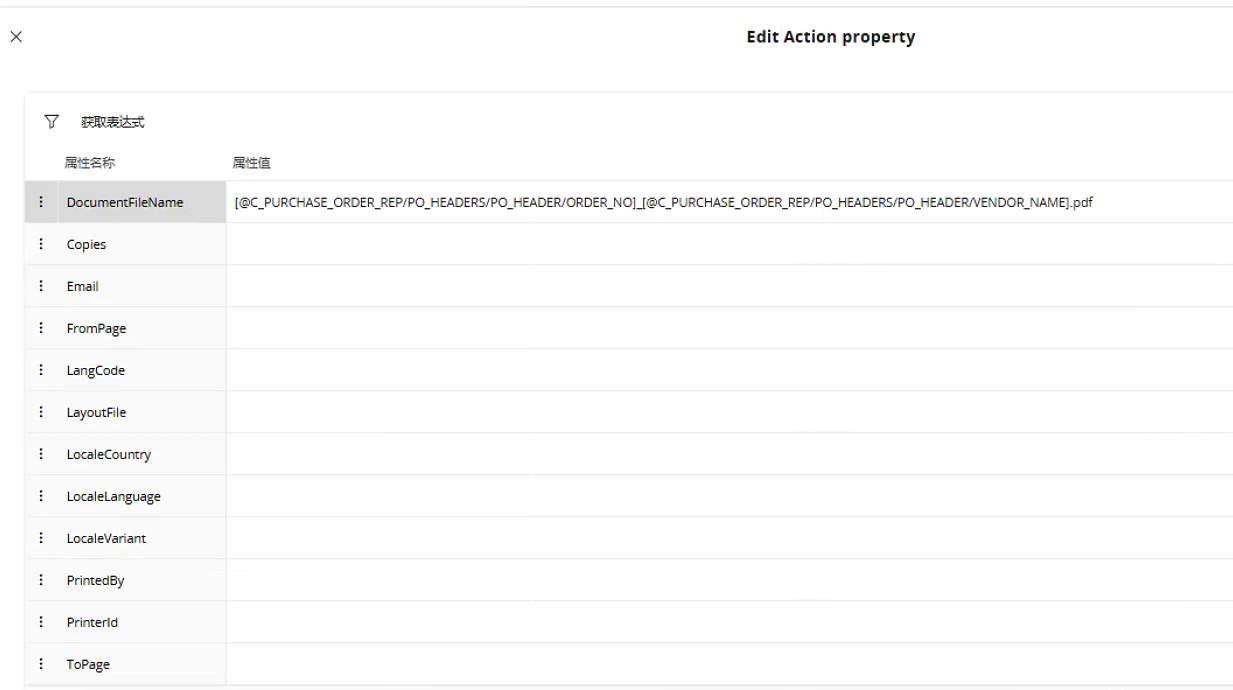The width and height of the screenshot is (1233, 690).
Task: Open row menu dots for LayoutFile
Action: point(41,412)
